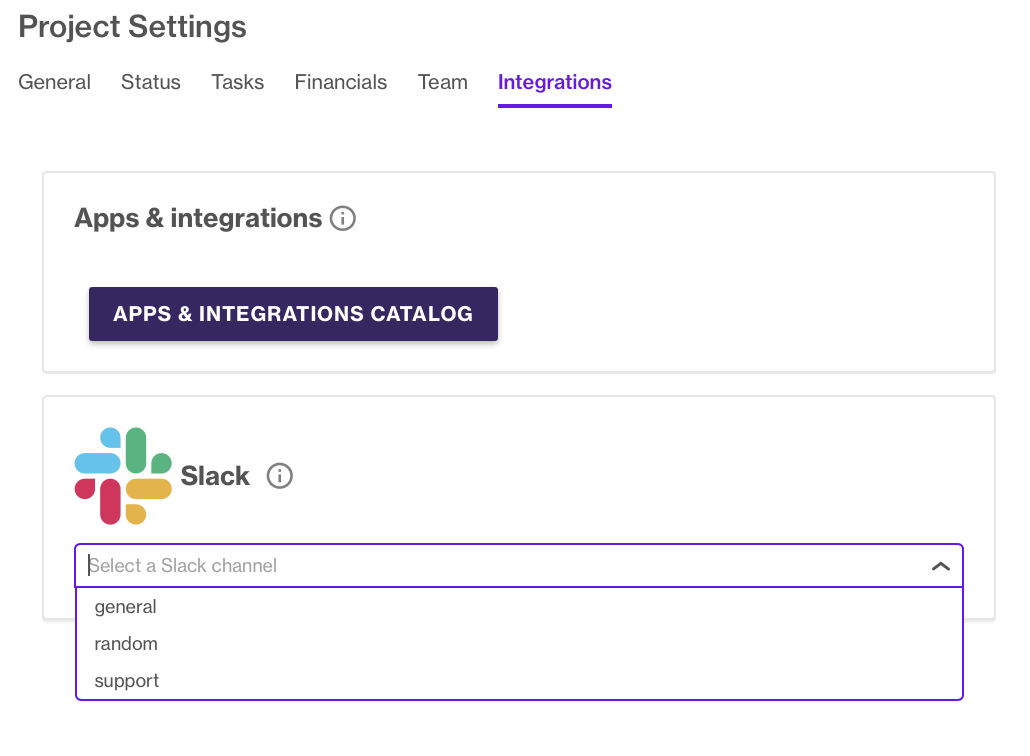Go to the Financials tab

click(340, 82)
